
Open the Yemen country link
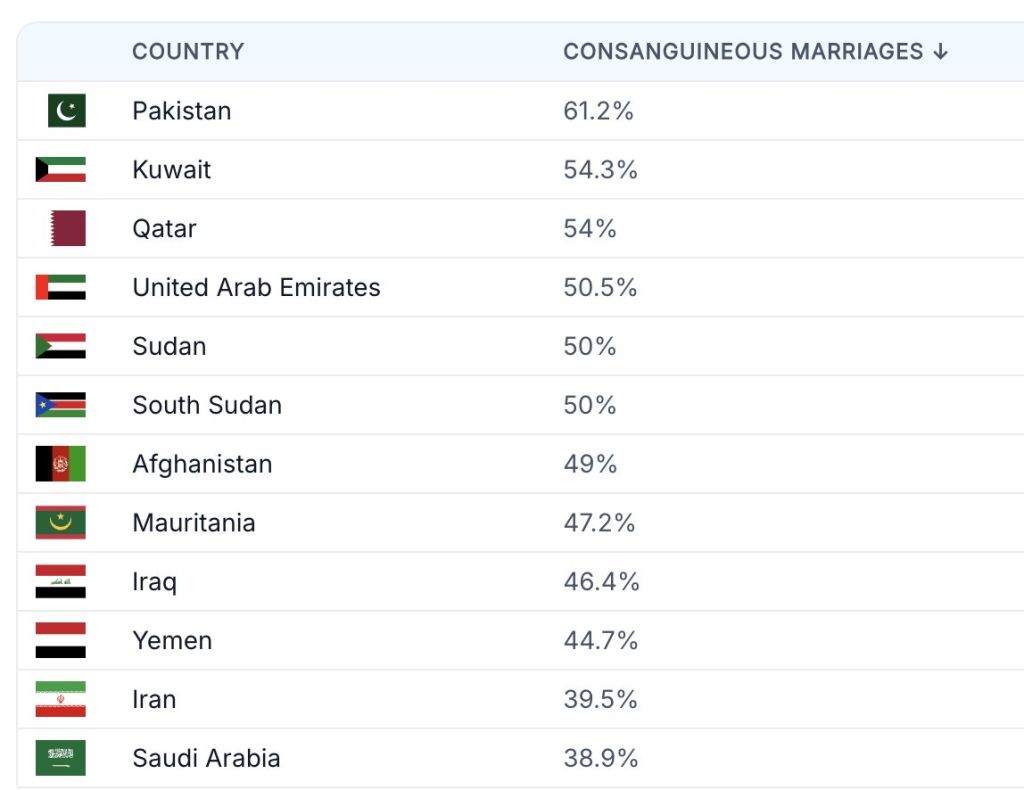(172, 641)
